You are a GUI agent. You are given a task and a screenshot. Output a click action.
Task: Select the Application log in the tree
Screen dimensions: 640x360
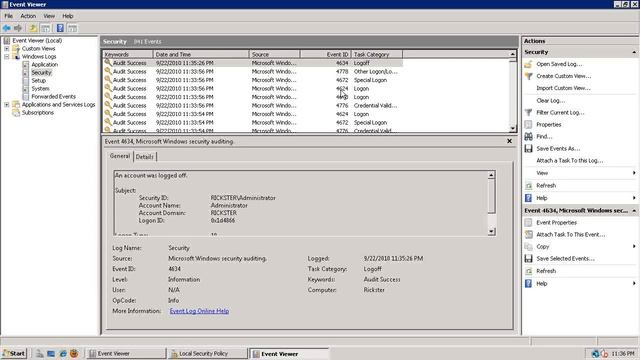tap(44, 64)
